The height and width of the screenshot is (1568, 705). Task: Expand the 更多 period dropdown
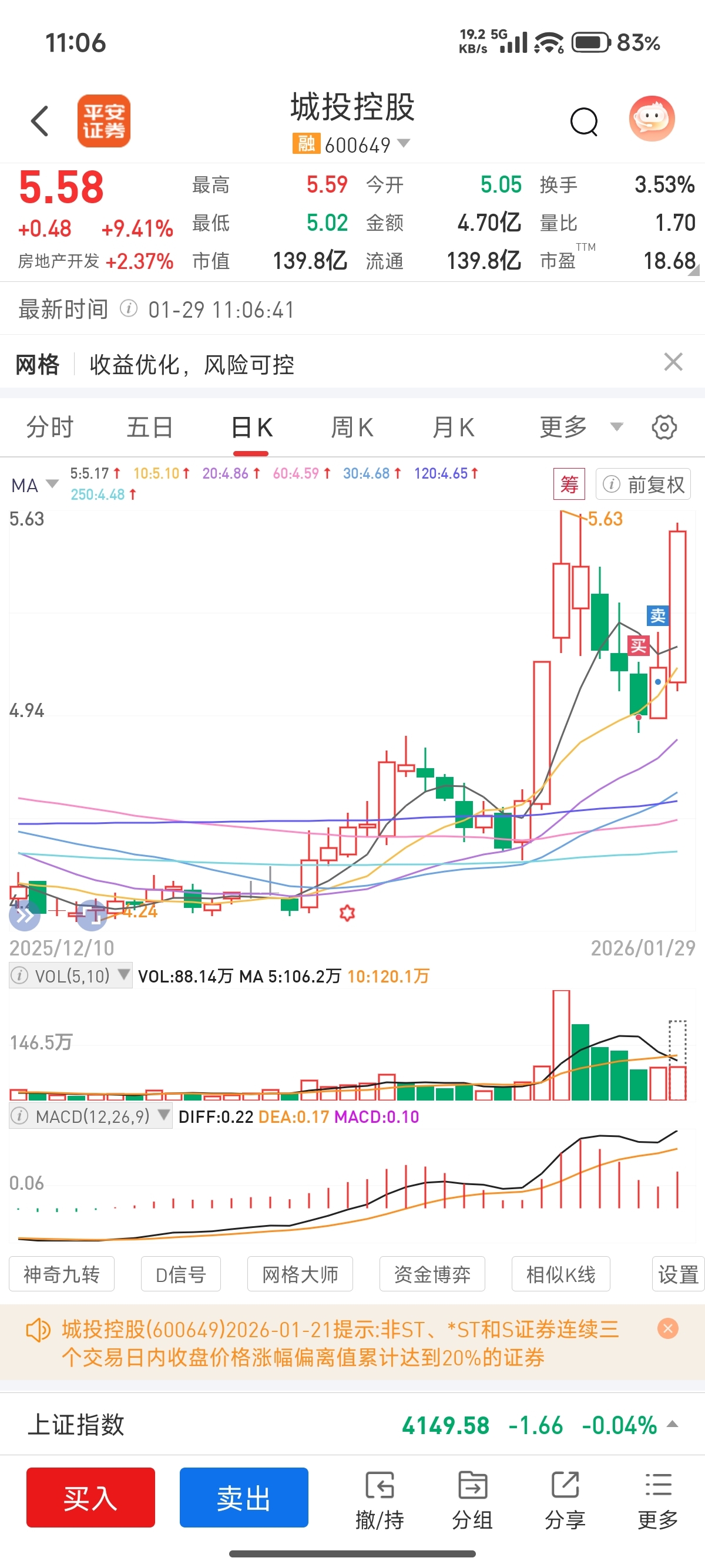click(x=582, y=428)
